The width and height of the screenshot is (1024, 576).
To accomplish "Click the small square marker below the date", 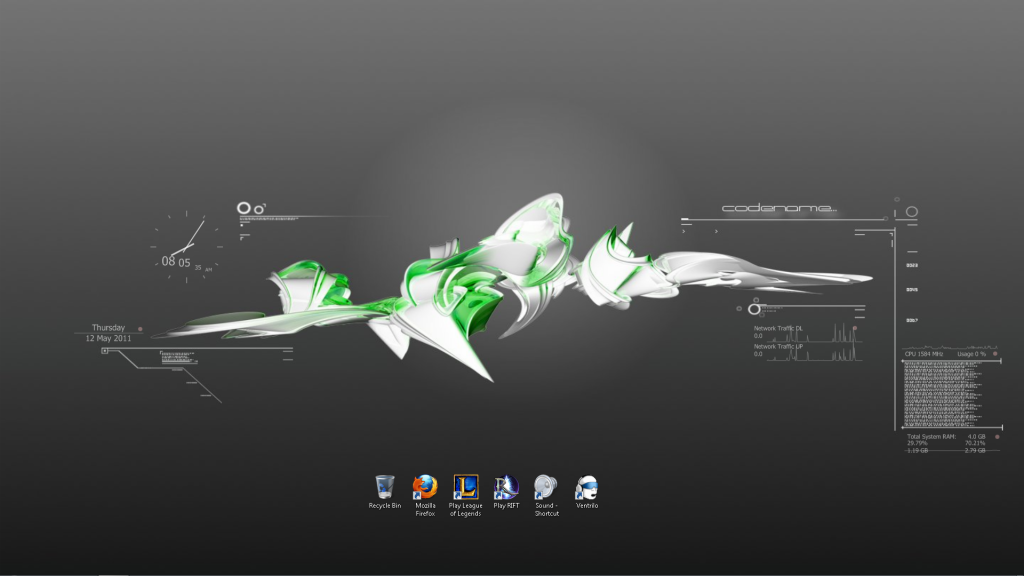I will (x=104, y=351).
